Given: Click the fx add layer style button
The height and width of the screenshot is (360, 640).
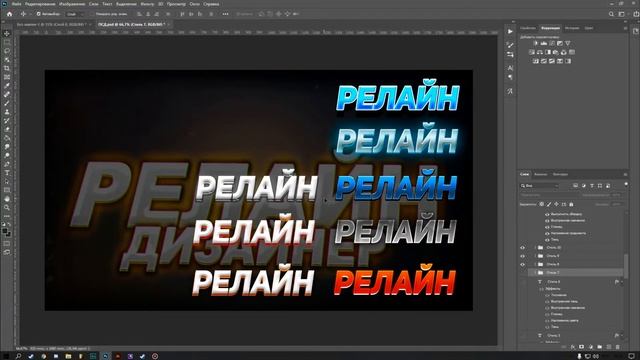Looking at the screenshot, I should pyautogui.click(x=573, y=347).
